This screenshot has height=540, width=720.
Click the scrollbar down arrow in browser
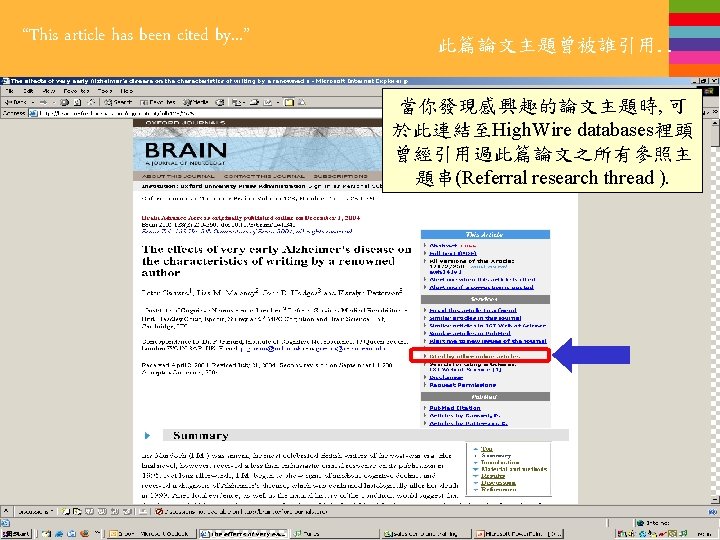pyautogui.click(x=715, y=500)
